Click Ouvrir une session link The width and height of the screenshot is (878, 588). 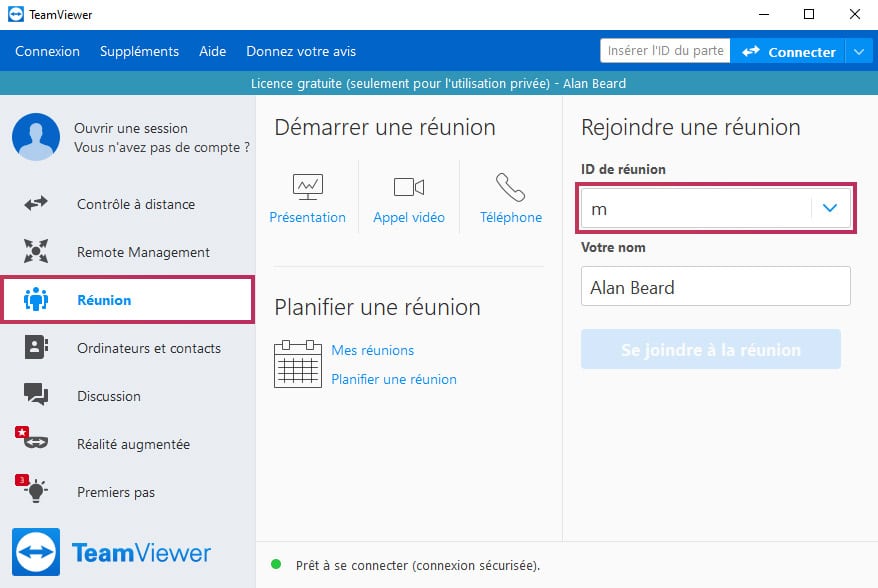click(131, 128)
